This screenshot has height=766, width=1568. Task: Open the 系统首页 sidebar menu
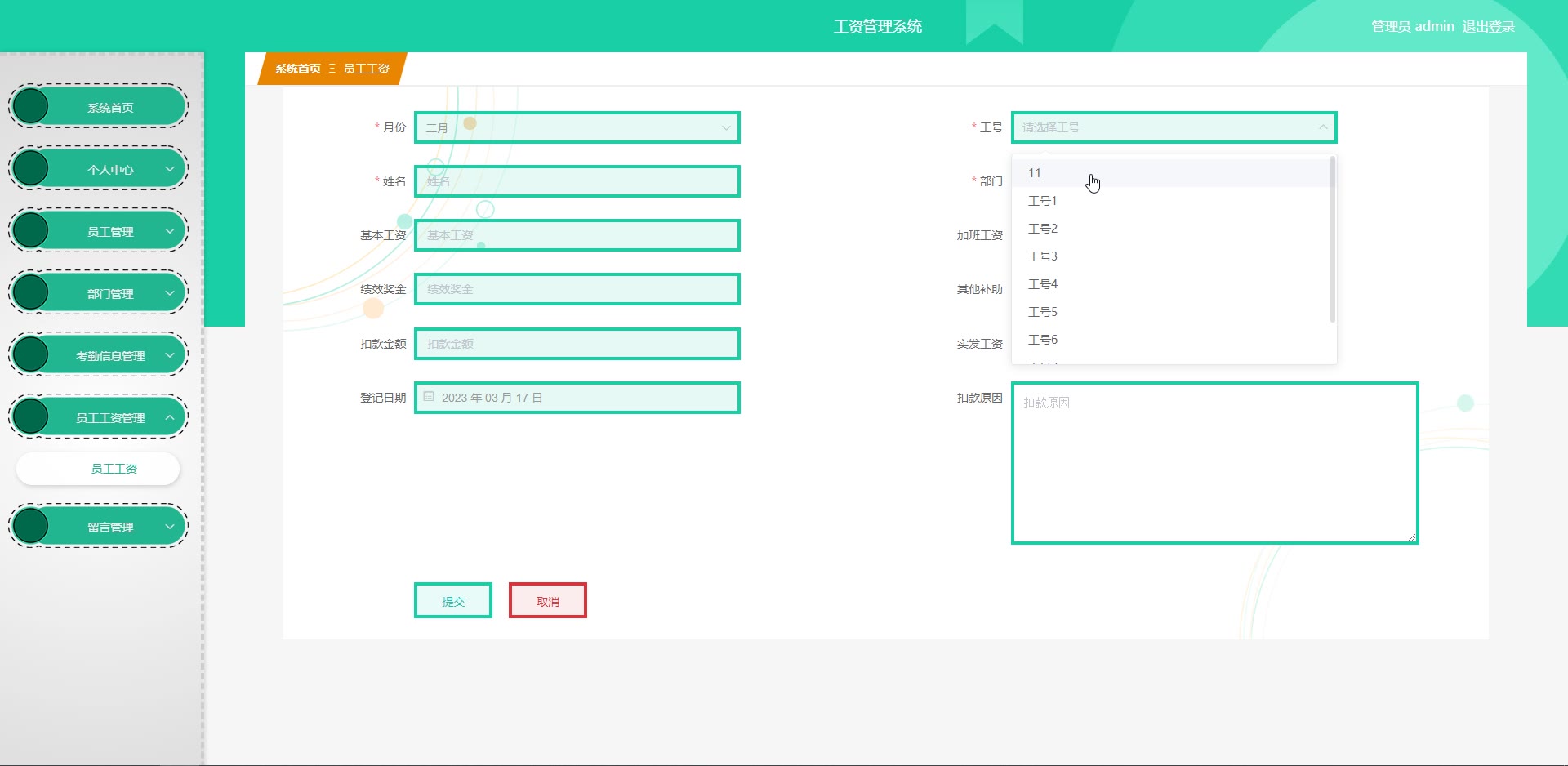point(98,107)
